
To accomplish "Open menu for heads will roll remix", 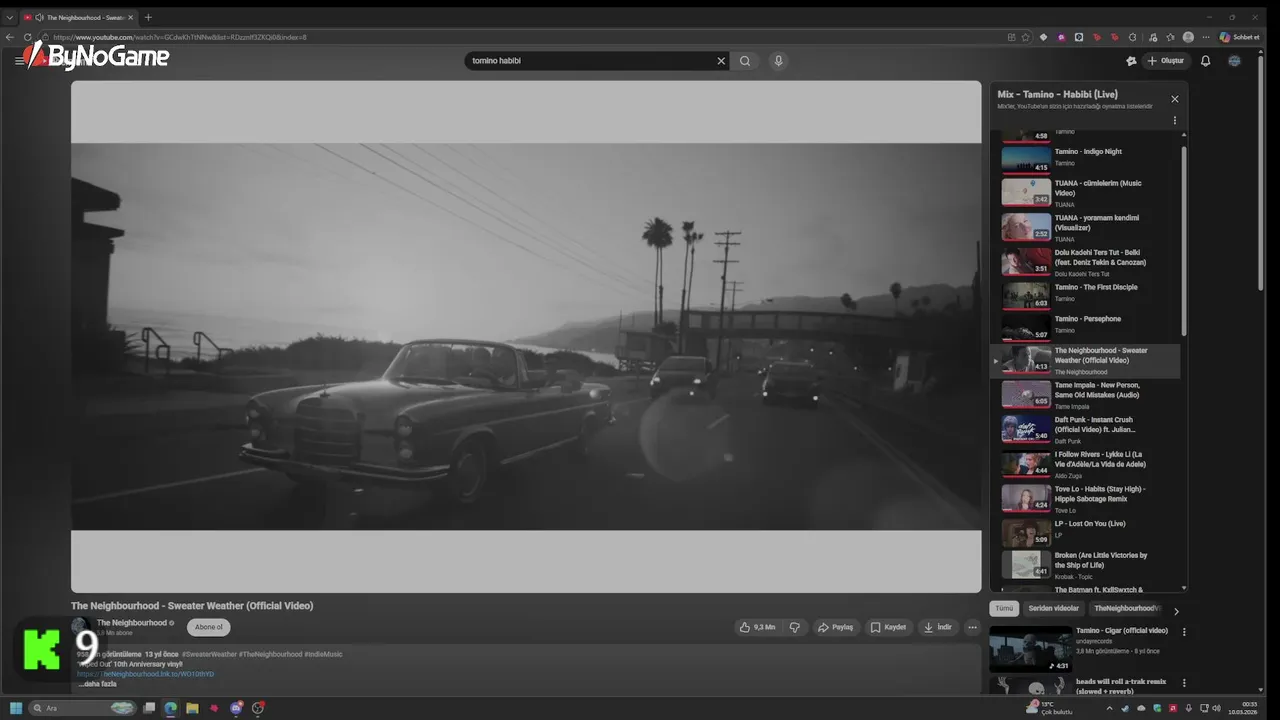I will tap(1184, 683).
